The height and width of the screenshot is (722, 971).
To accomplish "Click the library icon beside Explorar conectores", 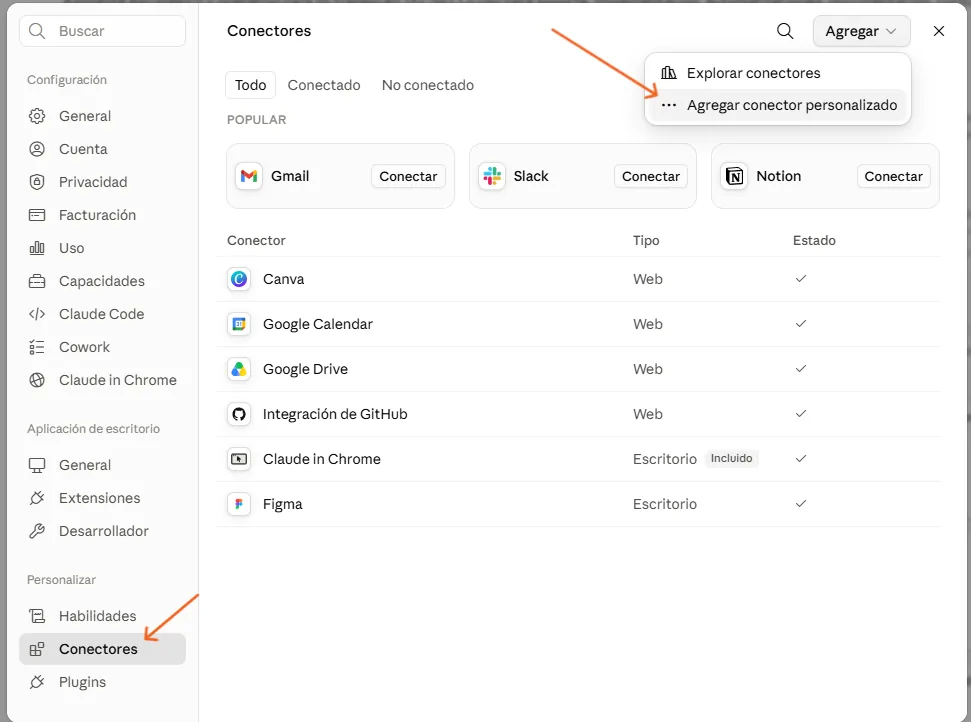I will [x=668, y=72].
